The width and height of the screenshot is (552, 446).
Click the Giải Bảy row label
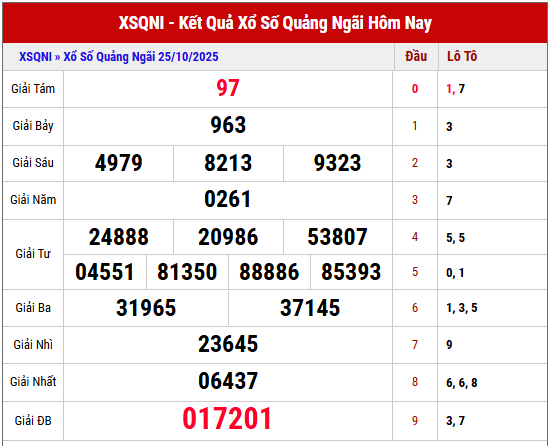(x=33, y=126)
